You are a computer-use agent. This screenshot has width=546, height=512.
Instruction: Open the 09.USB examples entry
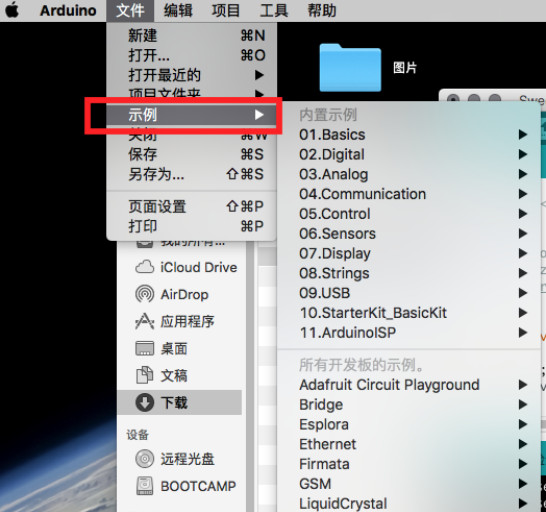pyautogui.click(x=408, y=293)
